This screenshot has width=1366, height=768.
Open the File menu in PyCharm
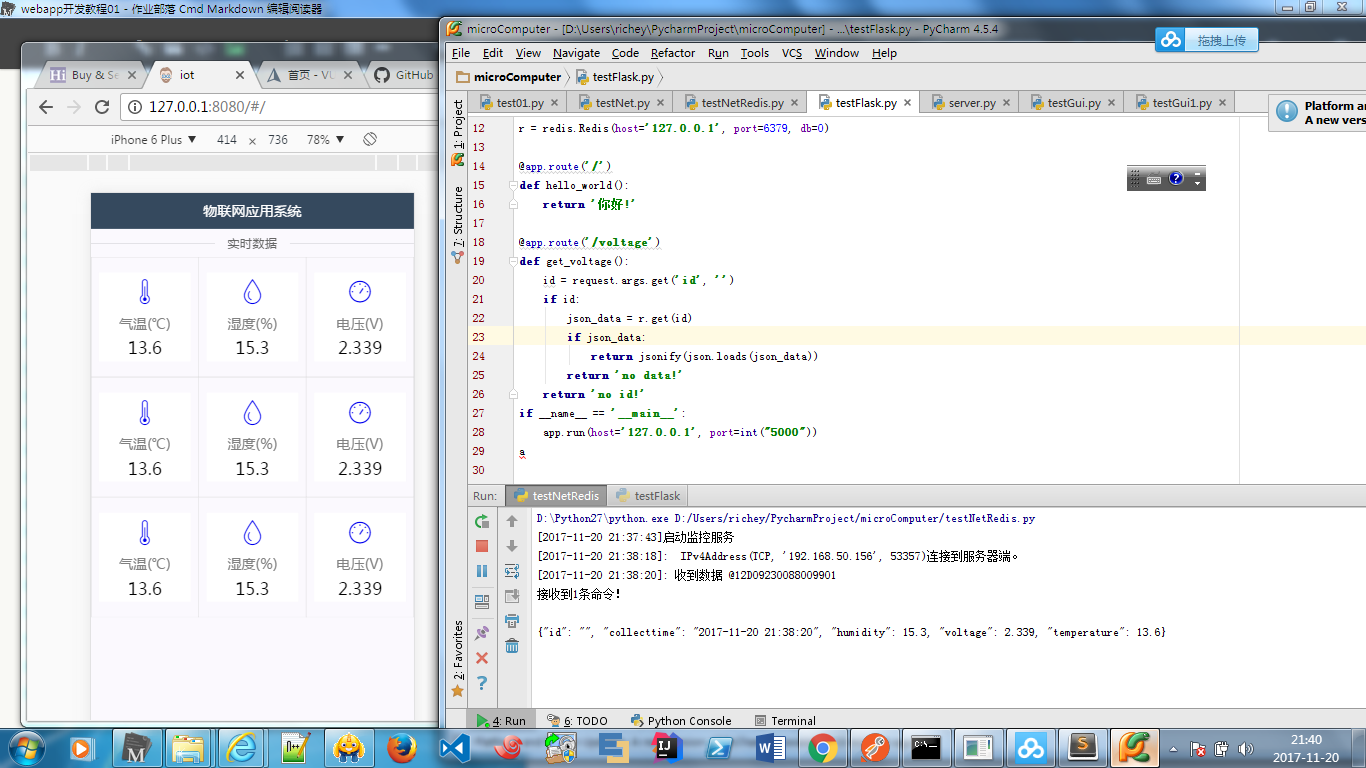(x=461, y=53)
